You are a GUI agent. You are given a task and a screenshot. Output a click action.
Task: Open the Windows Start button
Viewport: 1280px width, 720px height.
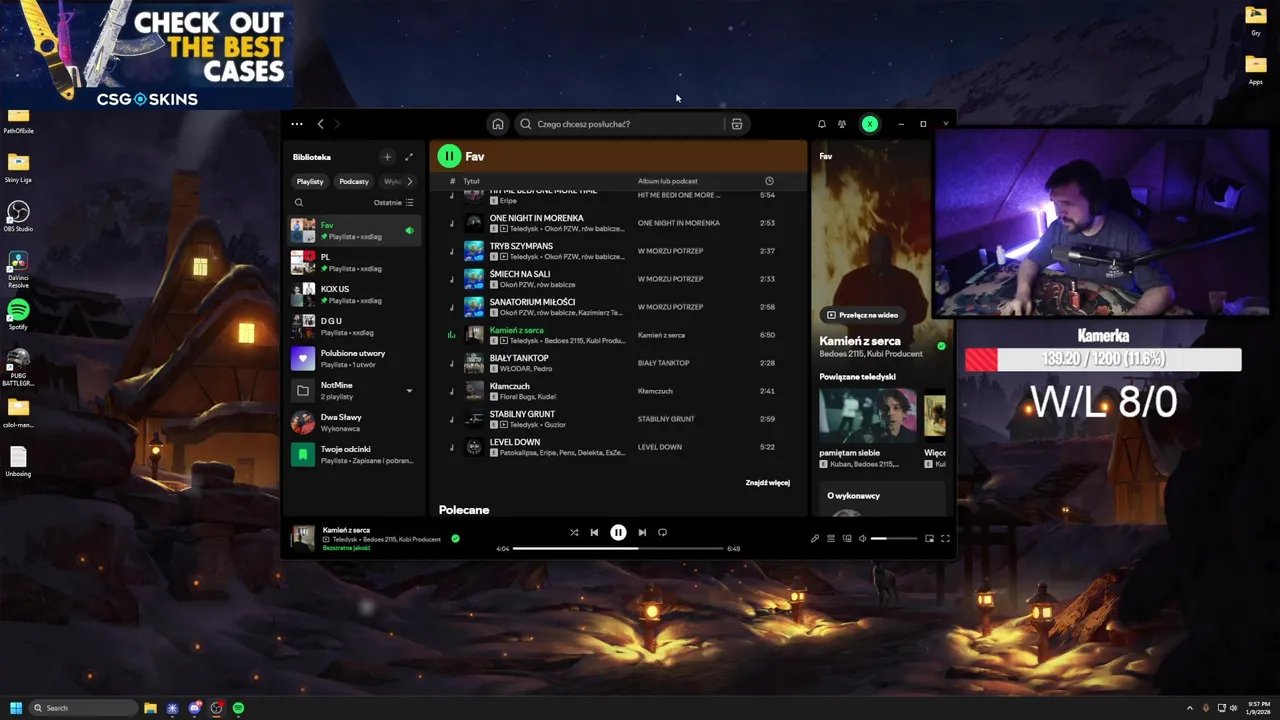(16, 708)
